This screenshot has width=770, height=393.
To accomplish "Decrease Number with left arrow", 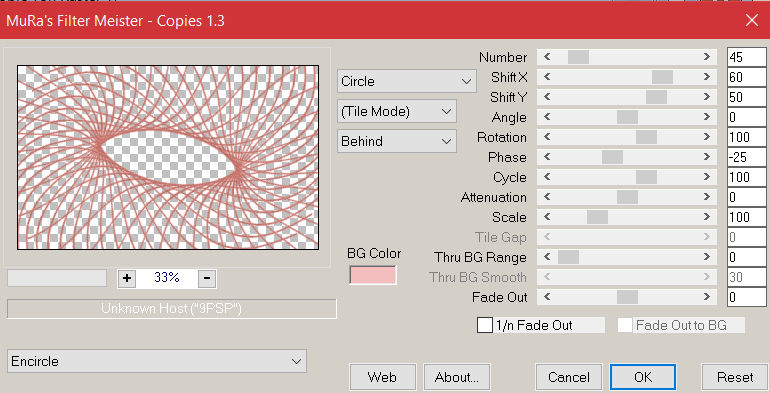I will tap(547, 57).
